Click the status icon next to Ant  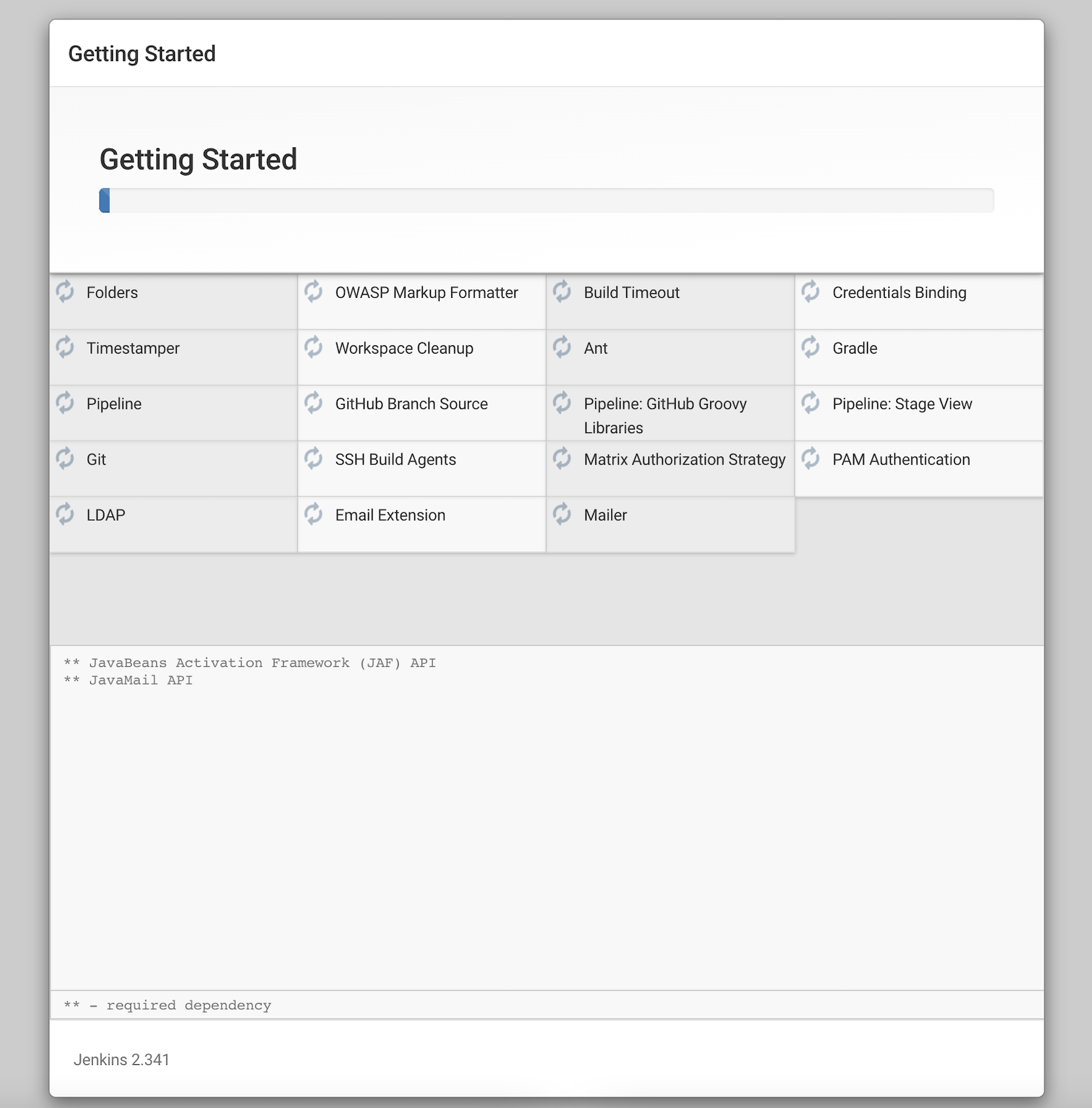coord(562,347)
